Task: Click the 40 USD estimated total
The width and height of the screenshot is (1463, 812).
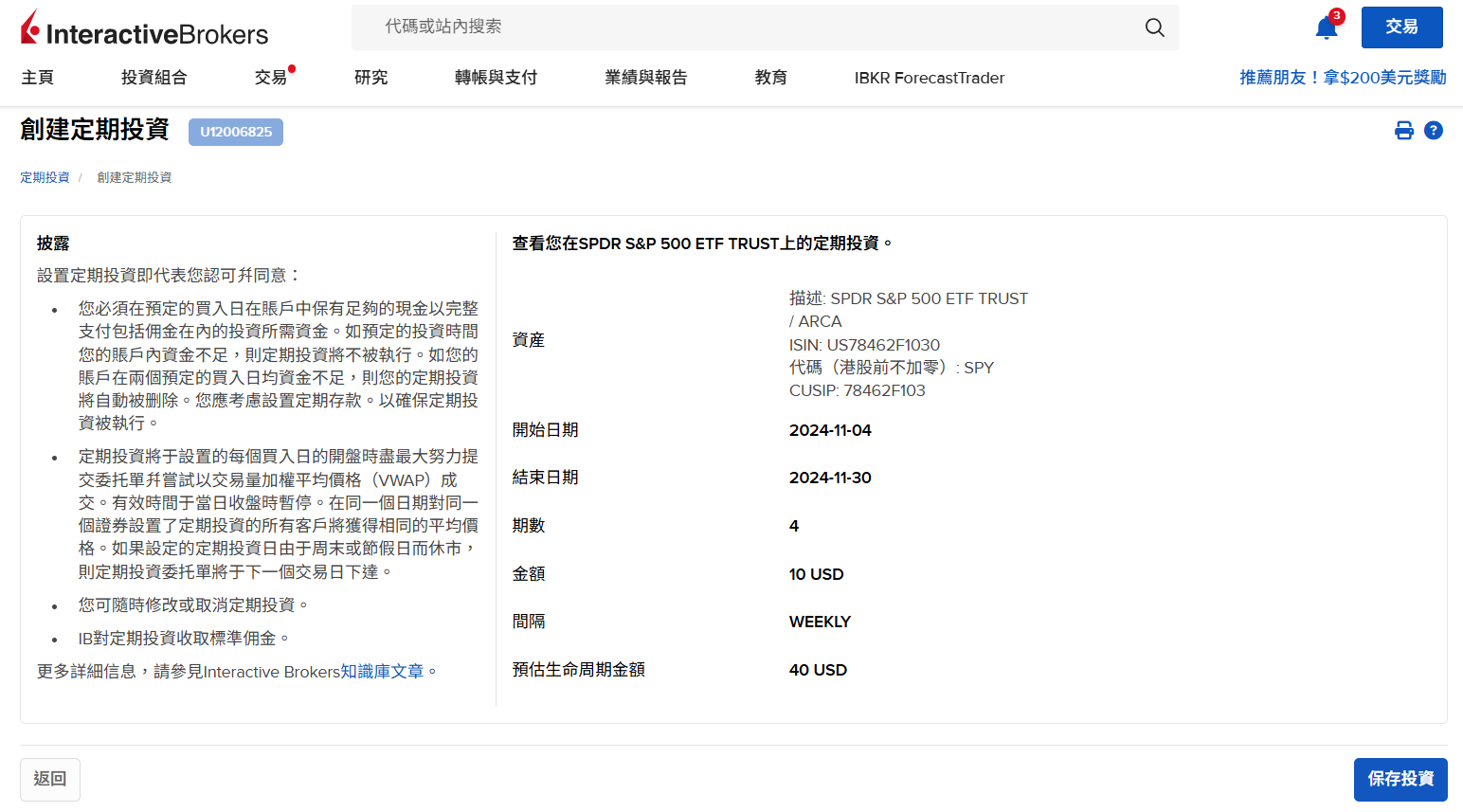Action: point(819,670)
